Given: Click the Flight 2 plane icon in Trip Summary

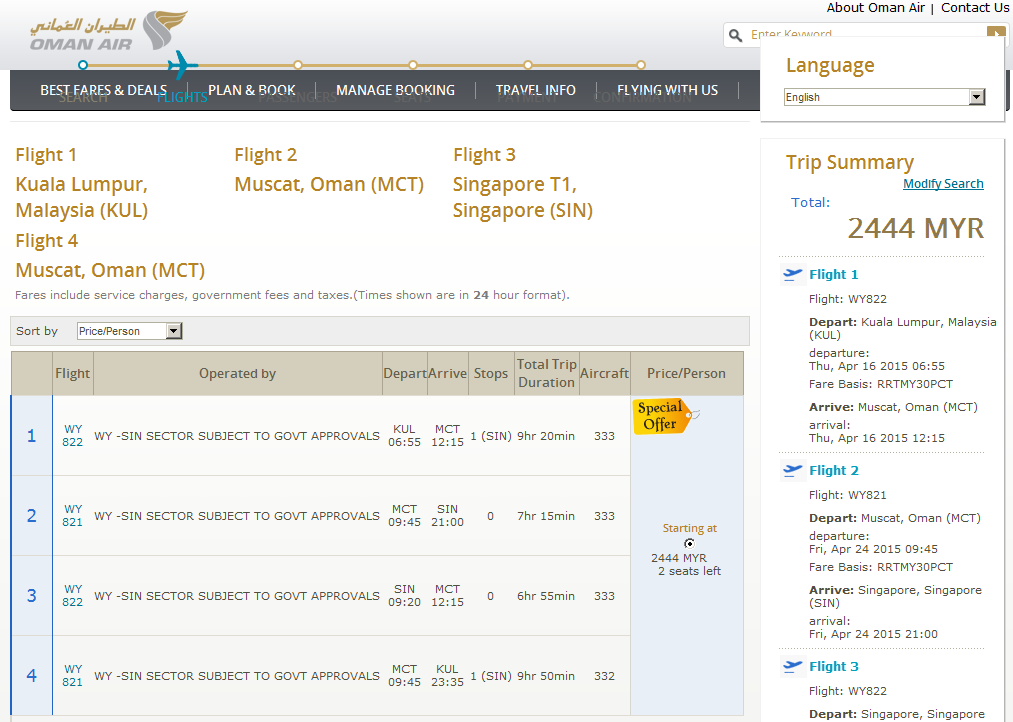Looking at the screenshot, I should point(792,471).
